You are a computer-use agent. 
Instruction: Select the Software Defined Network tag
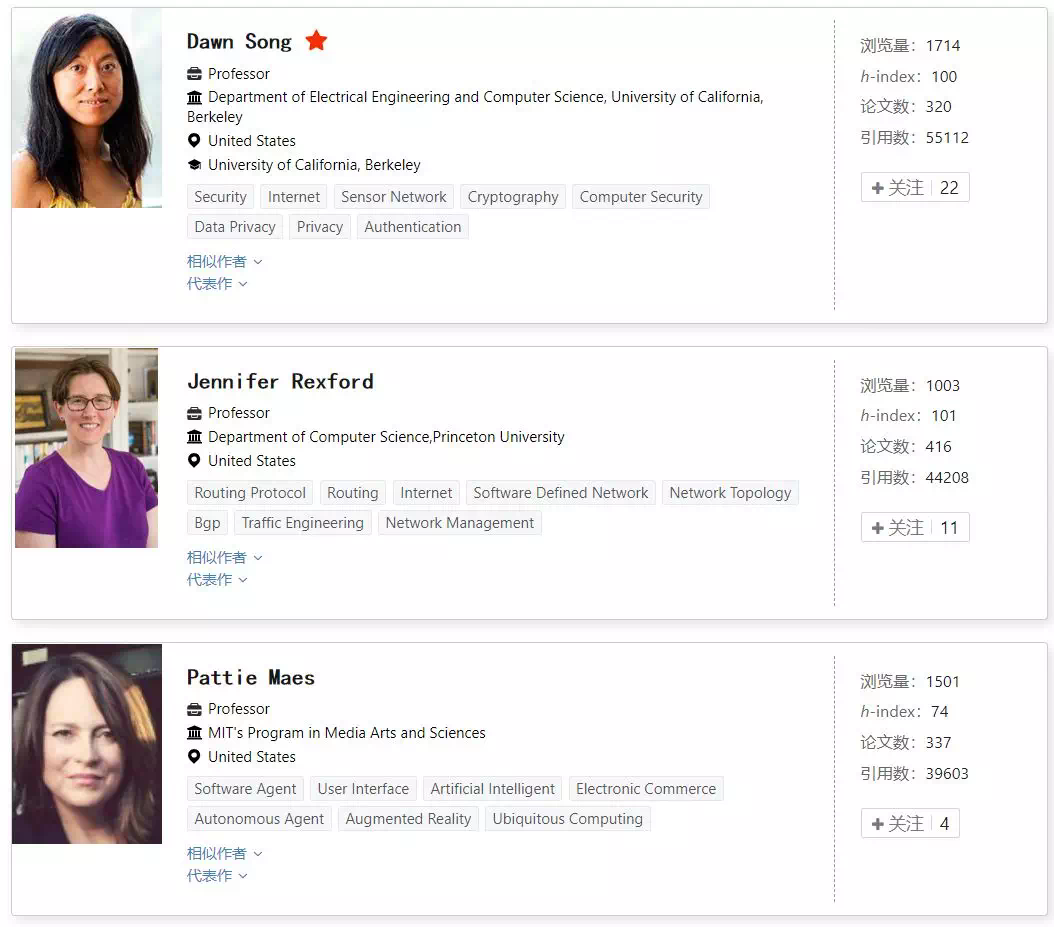561,493
